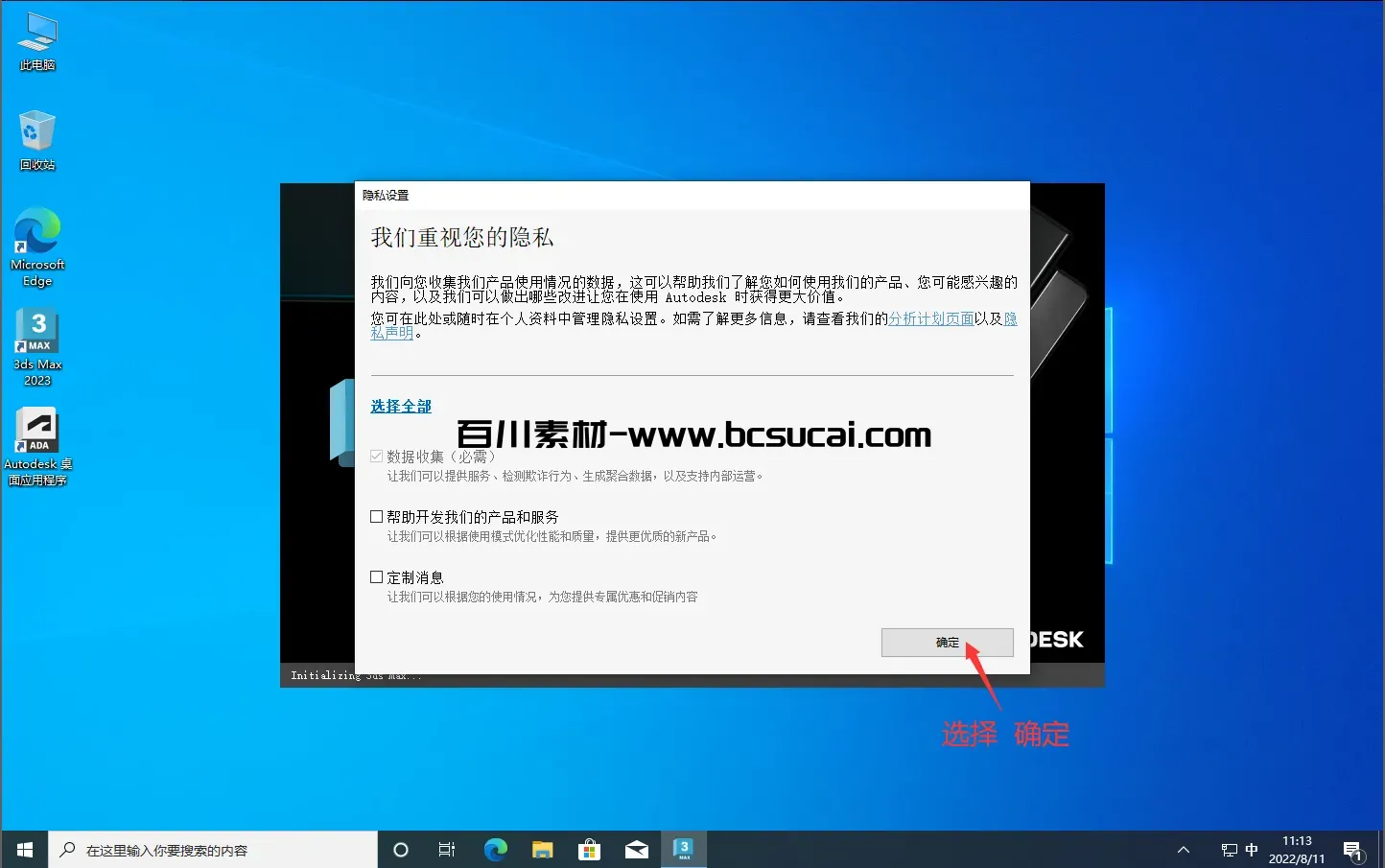The width and height of the screenshot is (1385, 868).
Task: Open the Mail app from taskbar
Action: click(637, 850)
